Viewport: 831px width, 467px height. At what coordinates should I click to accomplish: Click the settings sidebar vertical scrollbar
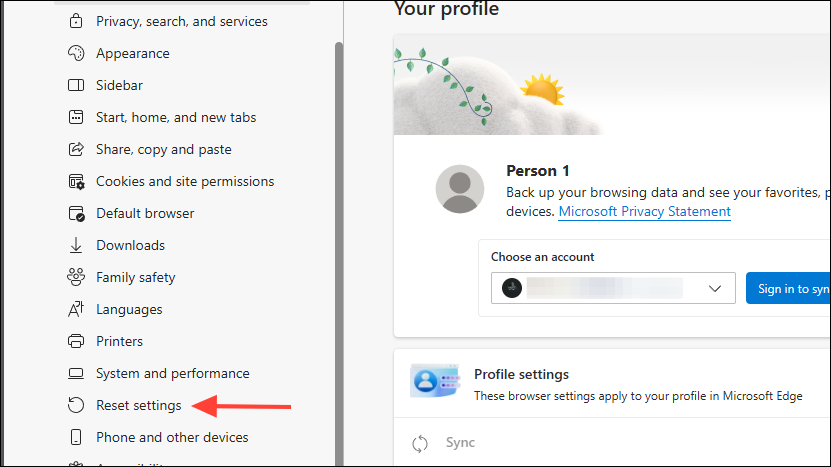(x=338, y=250)
